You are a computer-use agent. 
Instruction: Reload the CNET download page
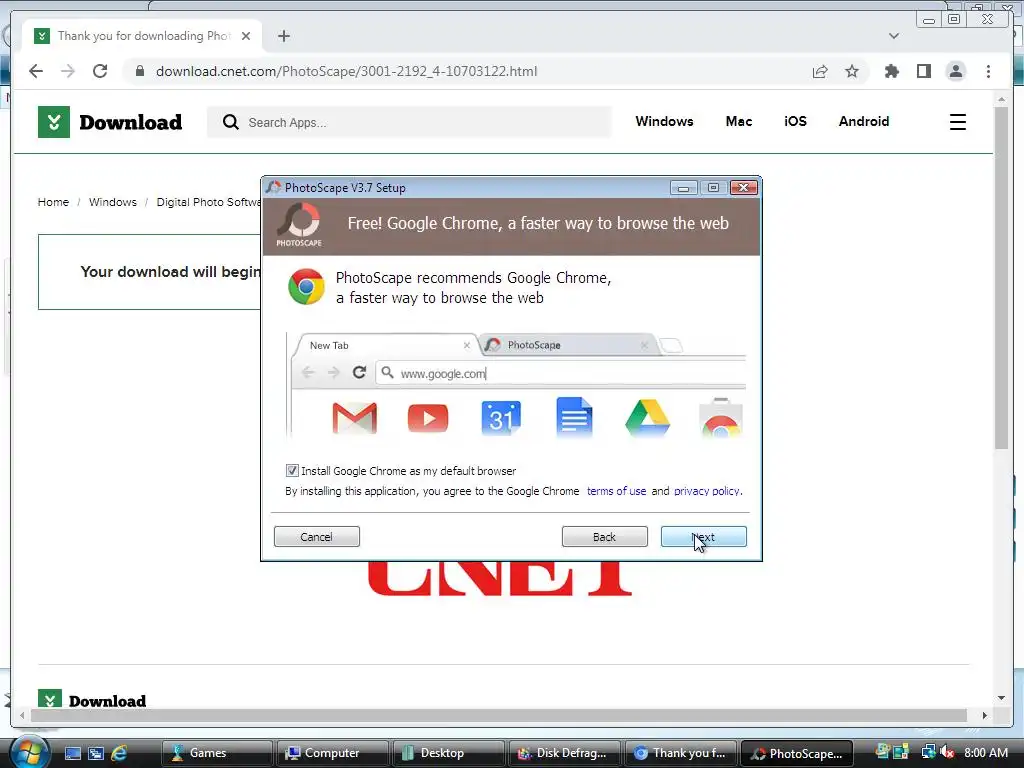click(x=100, y=71)
